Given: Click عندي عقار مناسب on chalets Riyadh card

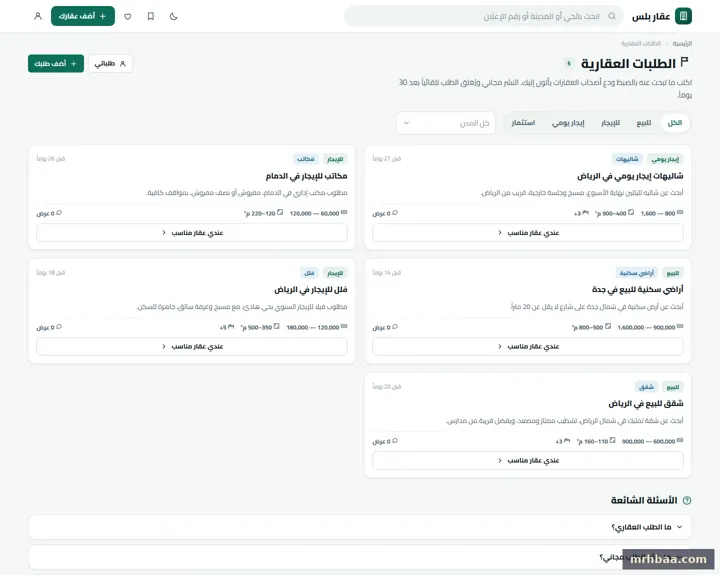Looking at the screenshot, I should [x=528, y=233].
